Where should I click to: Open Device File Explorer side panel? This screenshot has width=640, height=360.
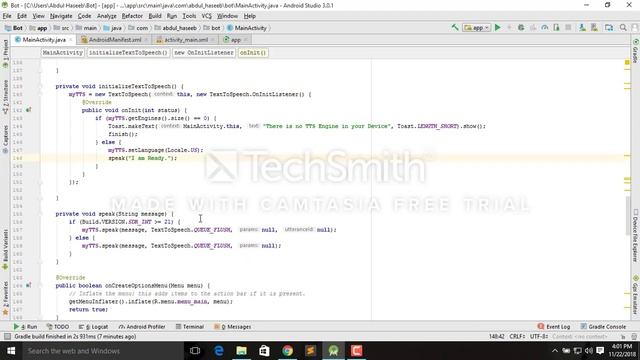tap(636, 236)
